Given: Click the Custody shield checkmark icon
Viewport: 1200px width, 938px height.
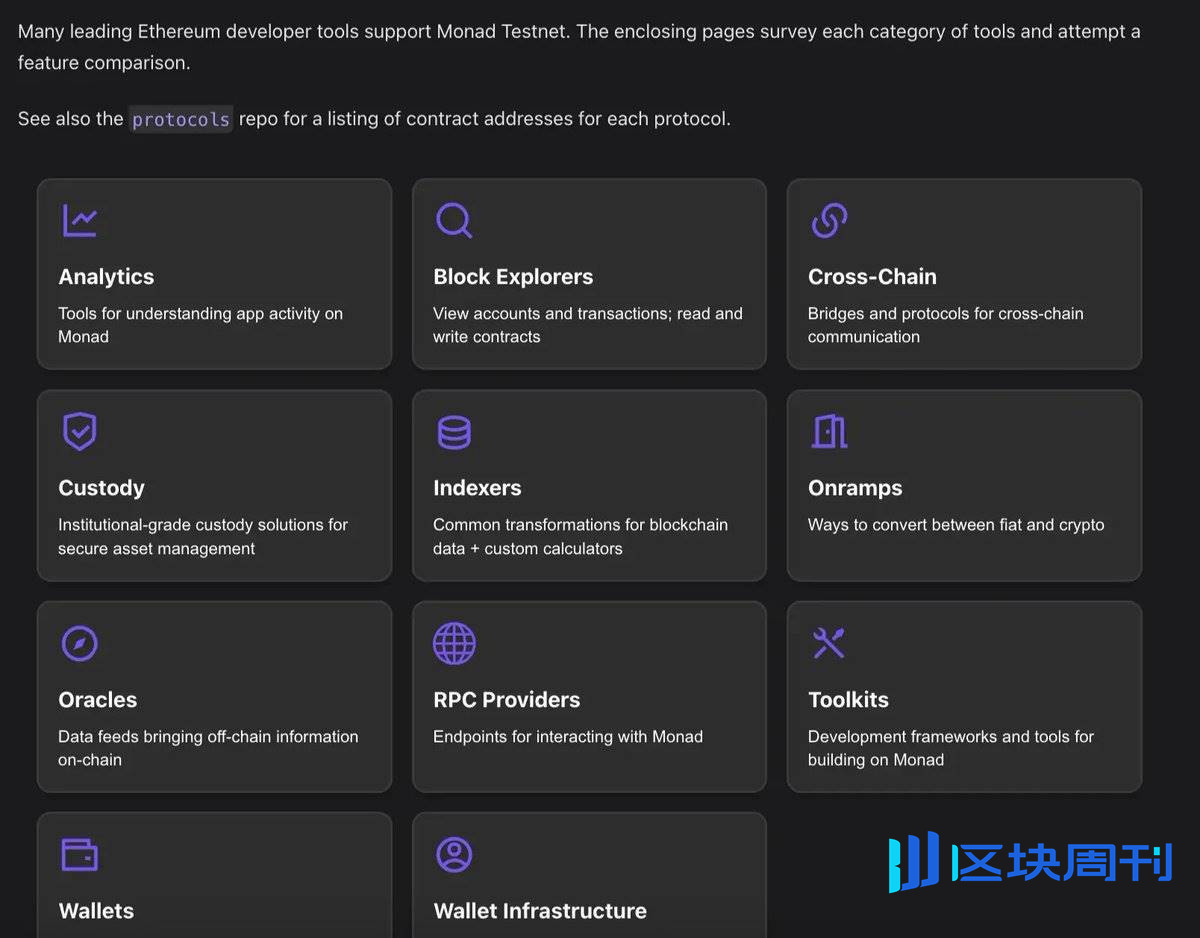Looking at the screenshot, I should (80, 432).
